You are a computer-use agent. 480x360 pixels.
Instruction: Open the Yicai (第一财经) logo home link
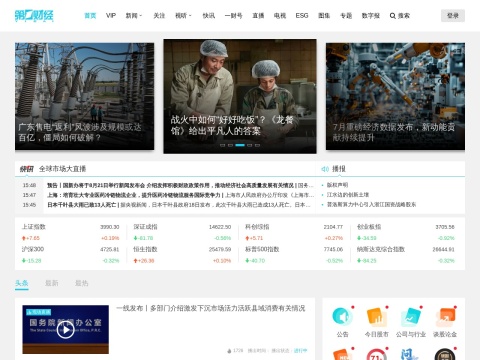pyautogui.click(x=34, y=16)
